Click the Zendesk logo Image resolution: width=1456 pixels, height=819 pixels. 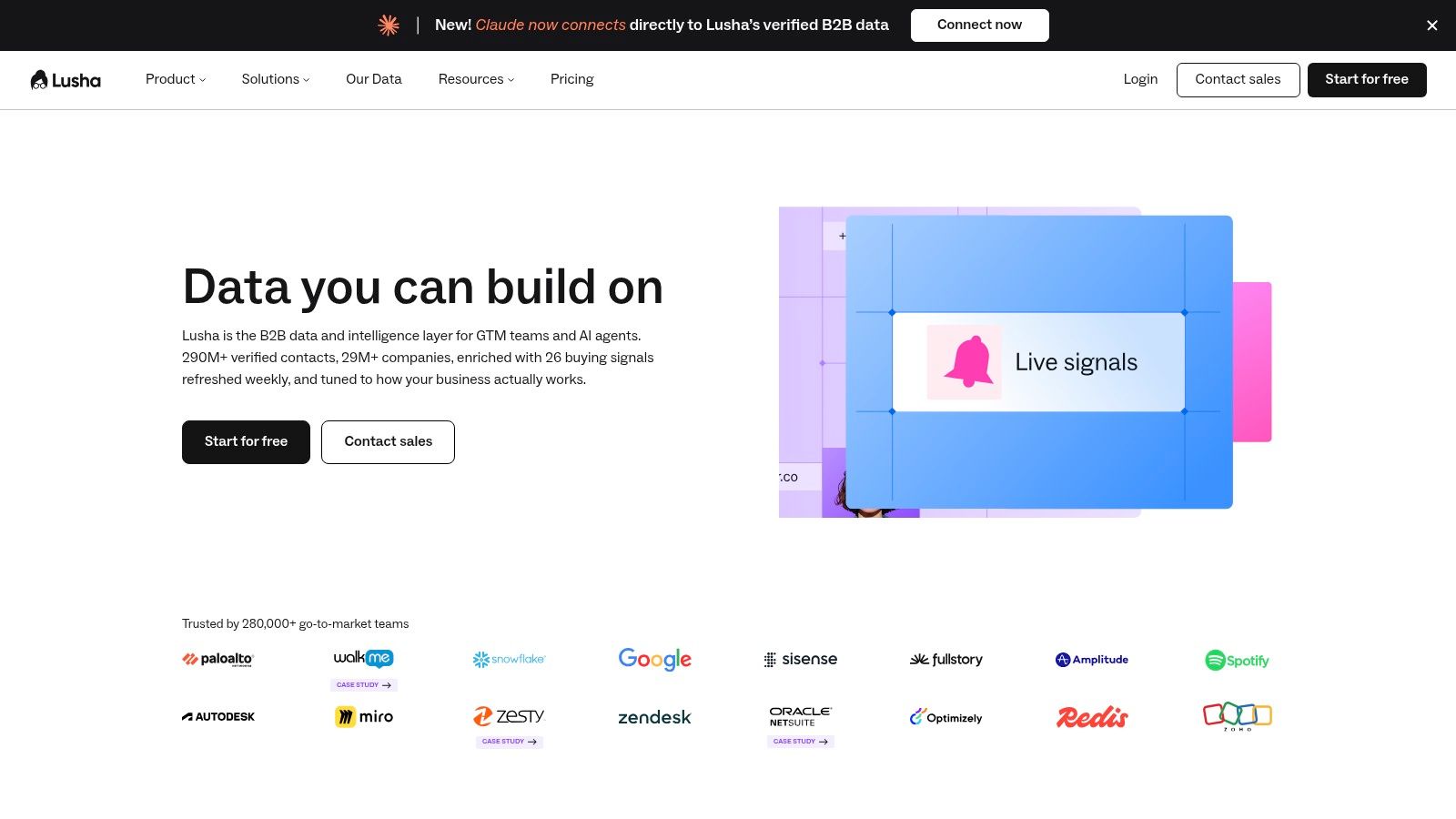[x=654, y=717]
